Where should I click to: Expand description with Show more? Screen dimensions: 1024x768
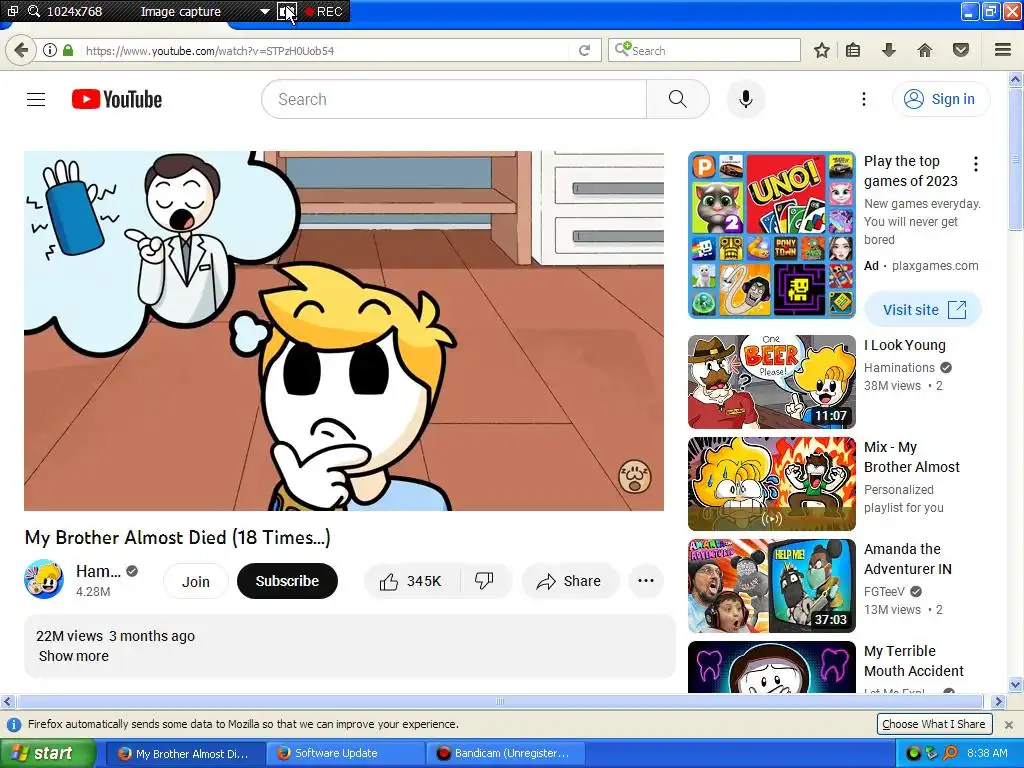[x=74, y=656]
